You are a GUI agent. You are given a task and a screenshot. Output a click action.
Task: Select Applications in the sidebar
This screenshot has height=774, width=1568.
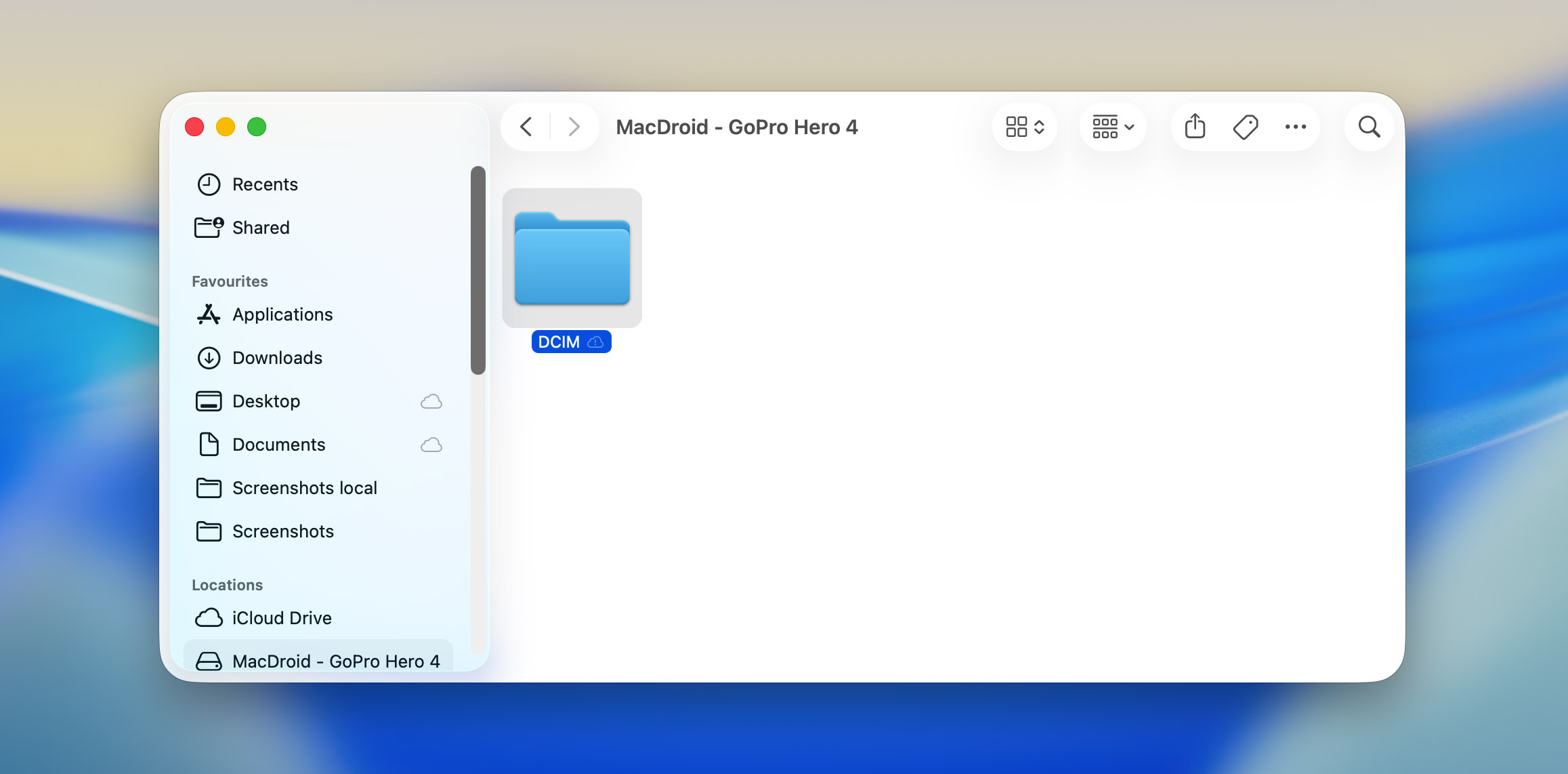click(282, 314)
